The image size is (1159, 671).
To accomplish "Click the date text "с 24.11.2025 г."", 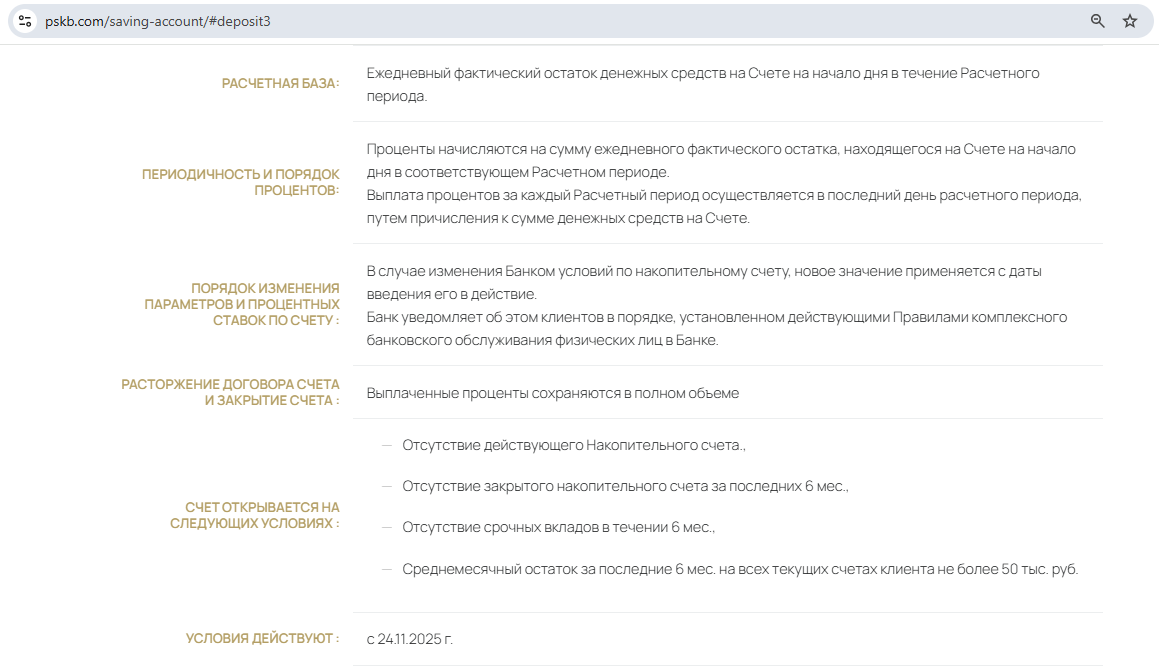I will point(410,639).
